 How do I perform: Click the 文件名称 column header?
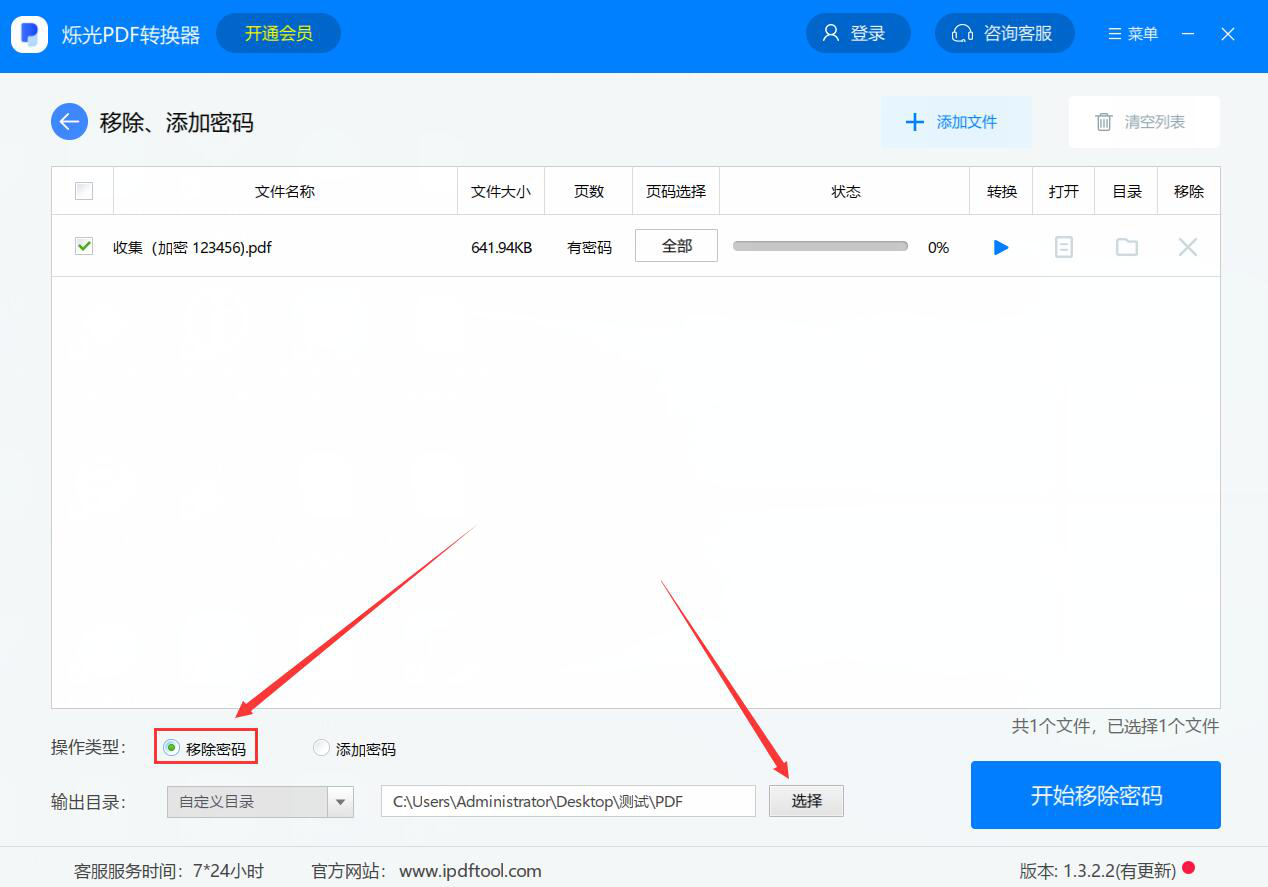(285, 191)
